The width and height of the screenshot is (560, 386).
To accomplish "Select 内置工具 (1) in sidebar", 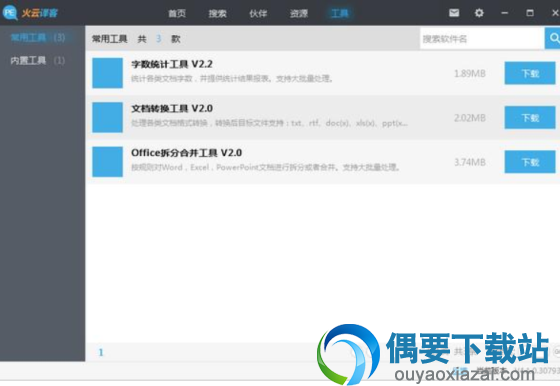I will point(38,60).
